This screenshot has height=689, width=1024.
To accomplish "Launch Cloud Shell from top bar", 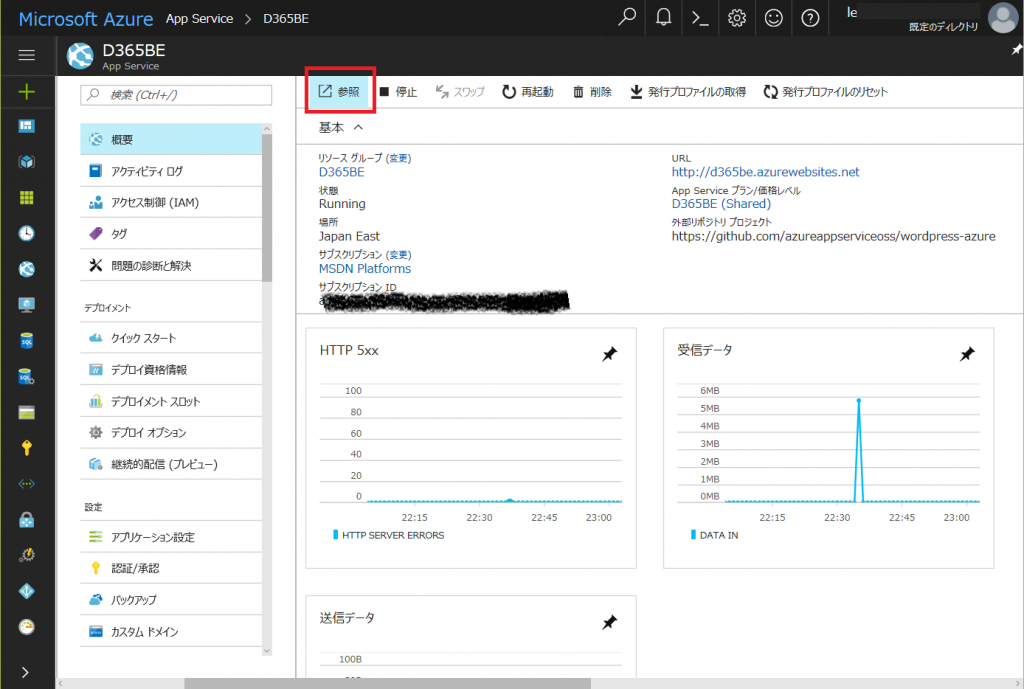I will (700, 18).
